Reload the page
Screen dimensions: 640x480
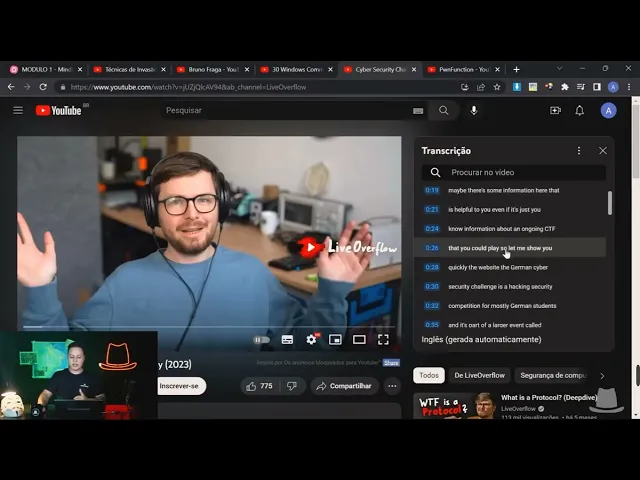click(x=43, y=87)
